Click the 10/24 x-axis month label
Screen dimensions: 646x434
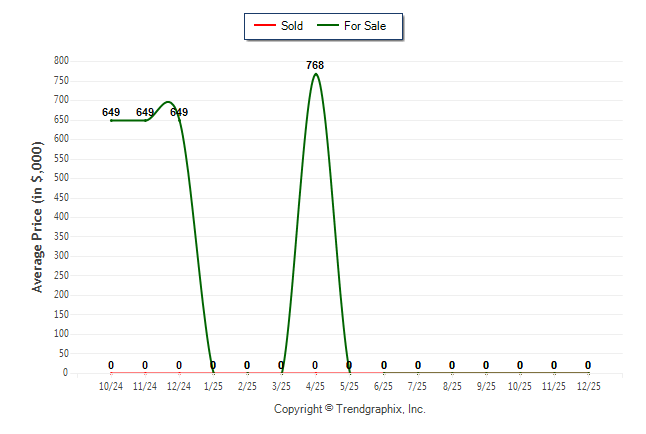pyautogui.click(x=111, y=385)
